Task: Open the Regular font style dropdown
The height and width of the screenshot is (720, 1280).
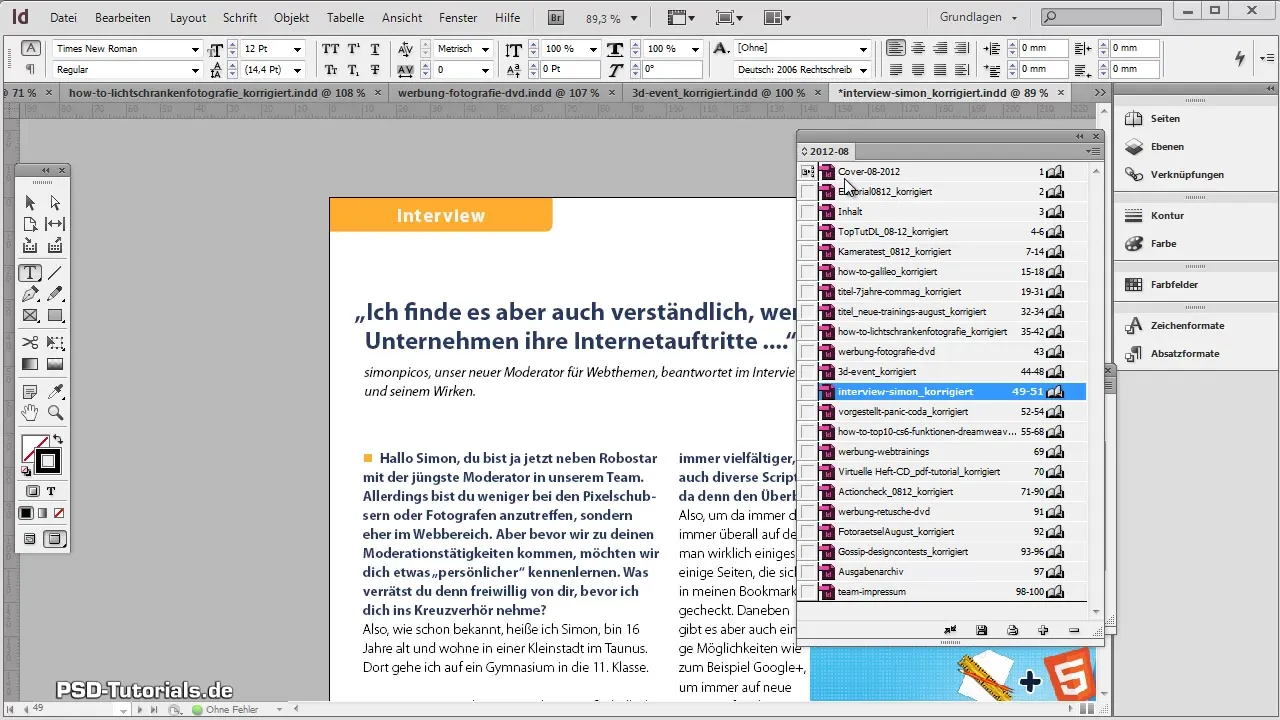Action: coord(195,70)
